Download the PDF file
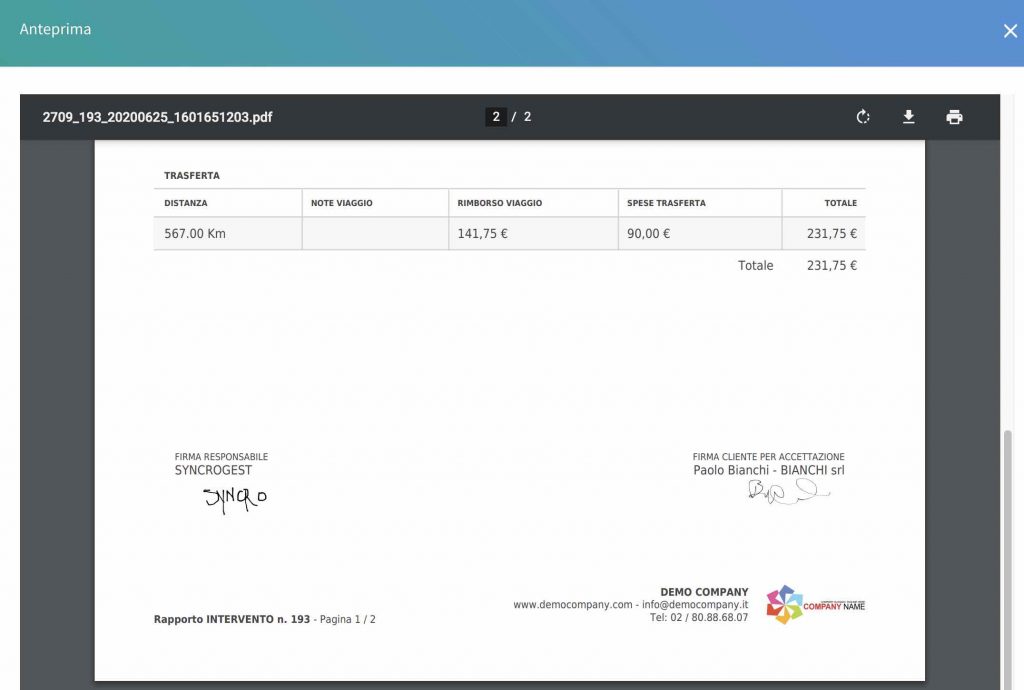The image size is (1024, 690). 908,117
